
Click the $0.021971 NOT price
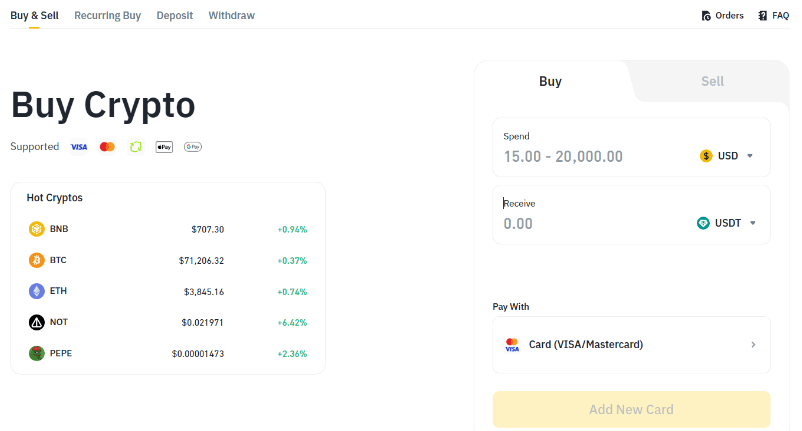[x=203, y=323]
